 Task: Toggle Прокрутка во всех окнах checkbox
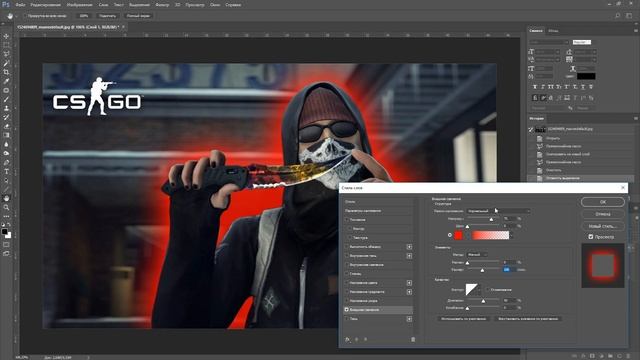tap(24, 16)
